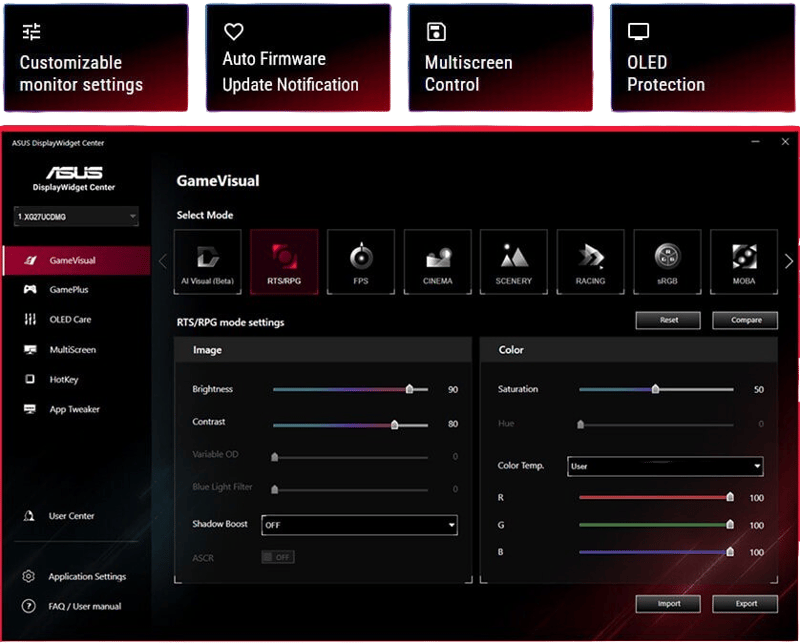Pick the RACING mode icon
The image size is (800, 643).
(x=590, y=262)
